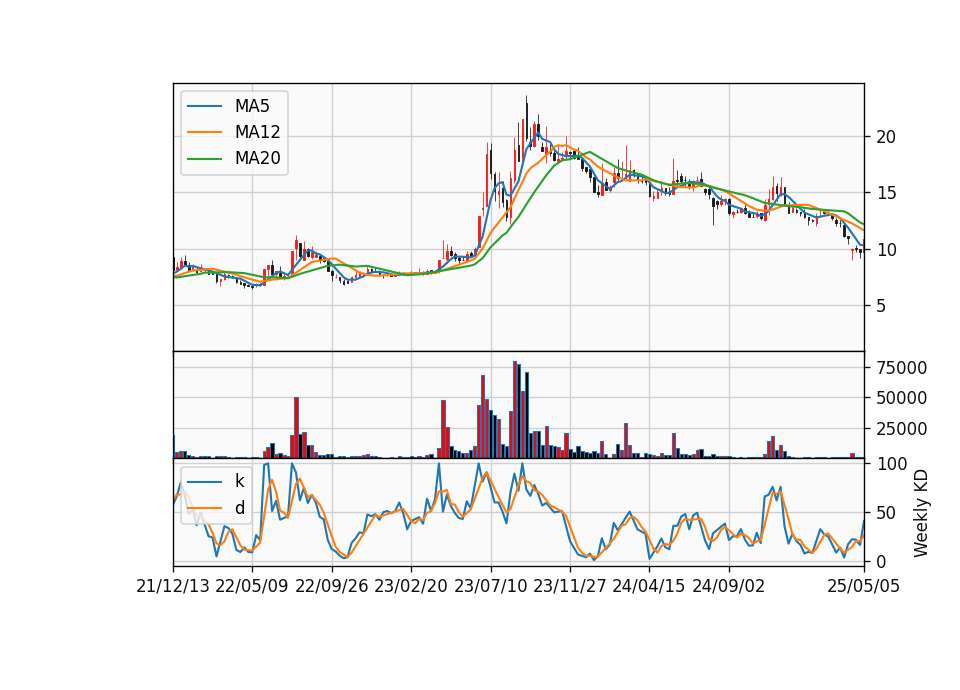The height and width of the screenshot is (690, 960).
Task: Click the price axis value 20
Action: click(886, 137)
